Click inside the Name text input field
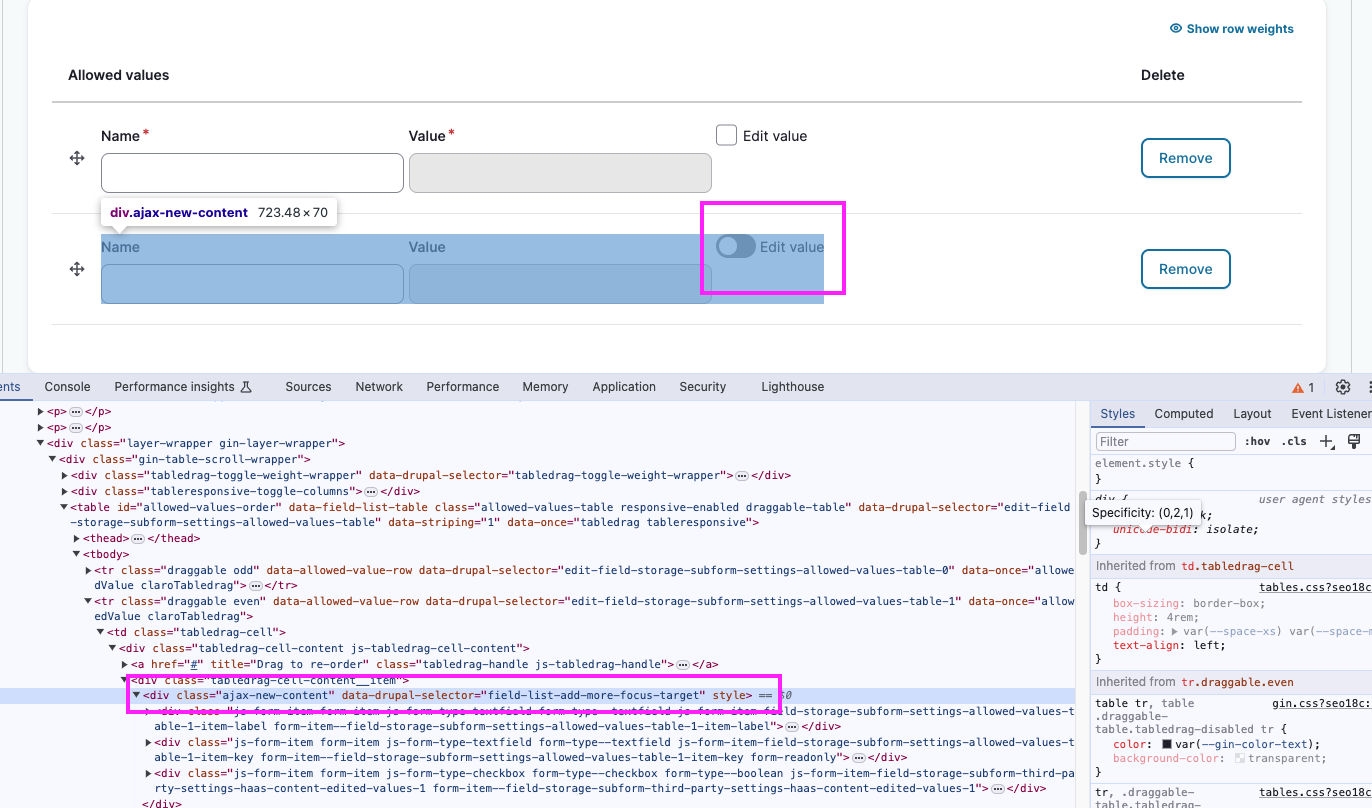 [250, 172]
